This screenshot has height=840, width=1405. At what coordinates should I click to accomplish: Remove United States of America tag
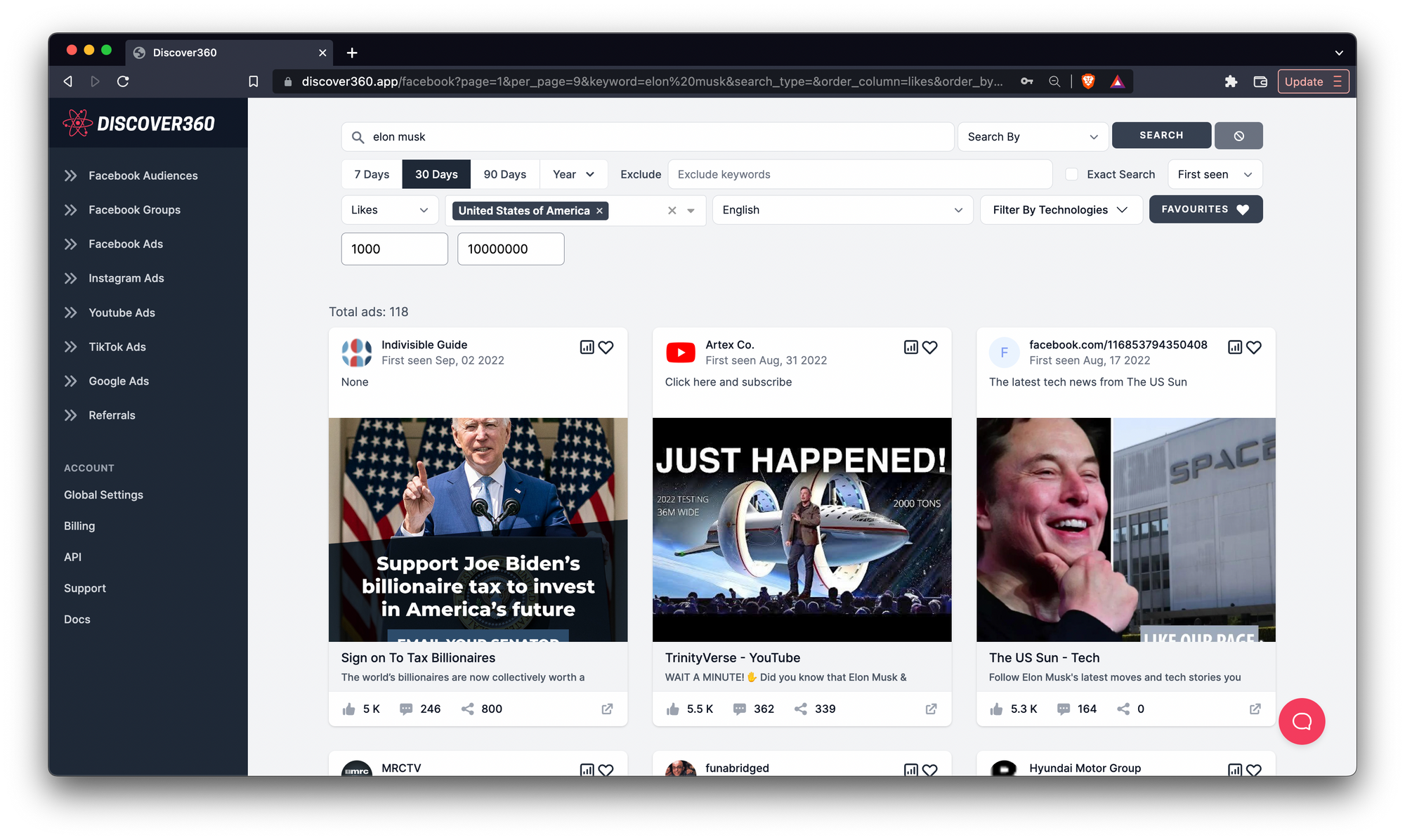click(599, 211)
